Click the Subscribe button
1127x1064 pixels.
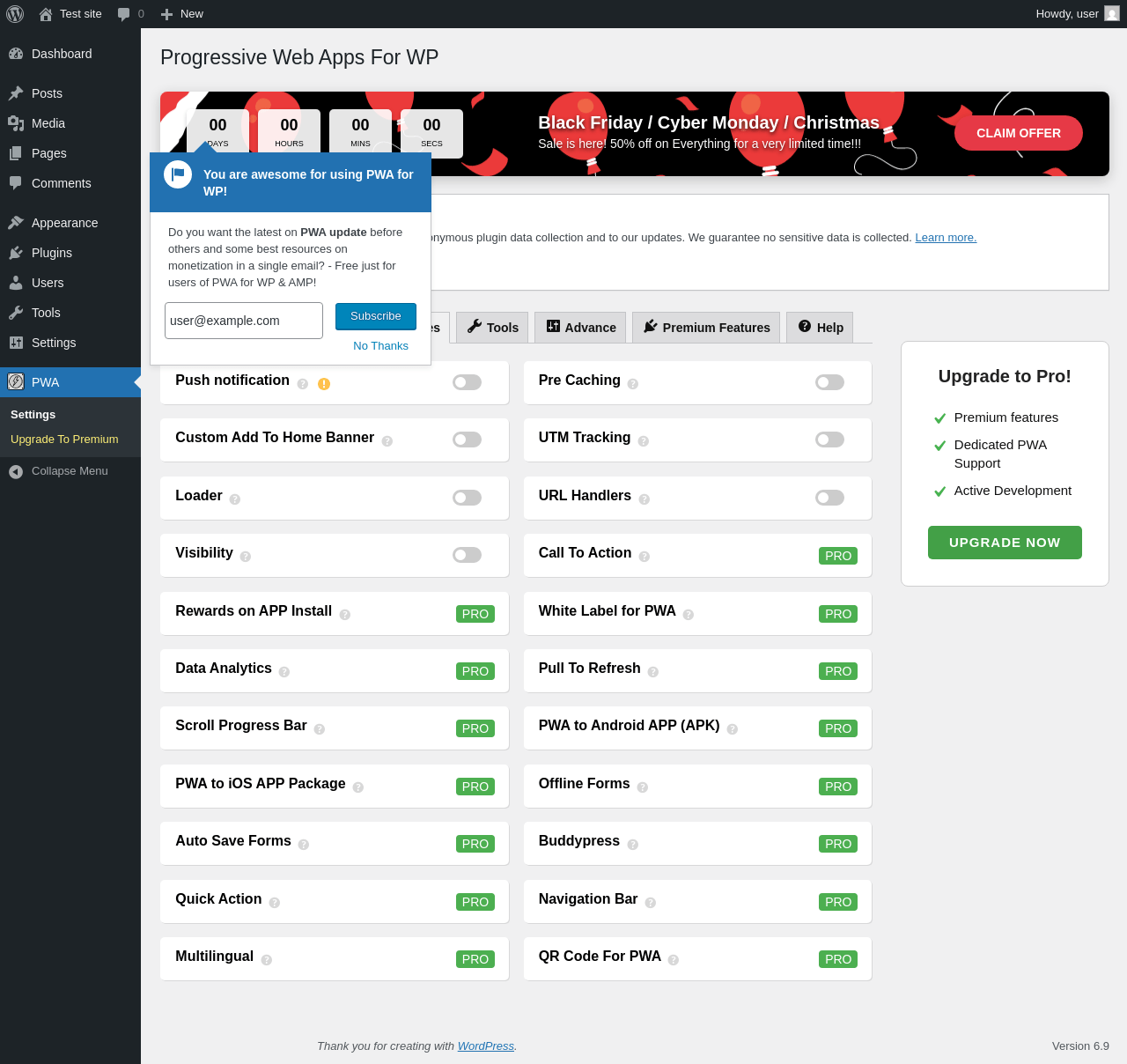pos(376,316)
